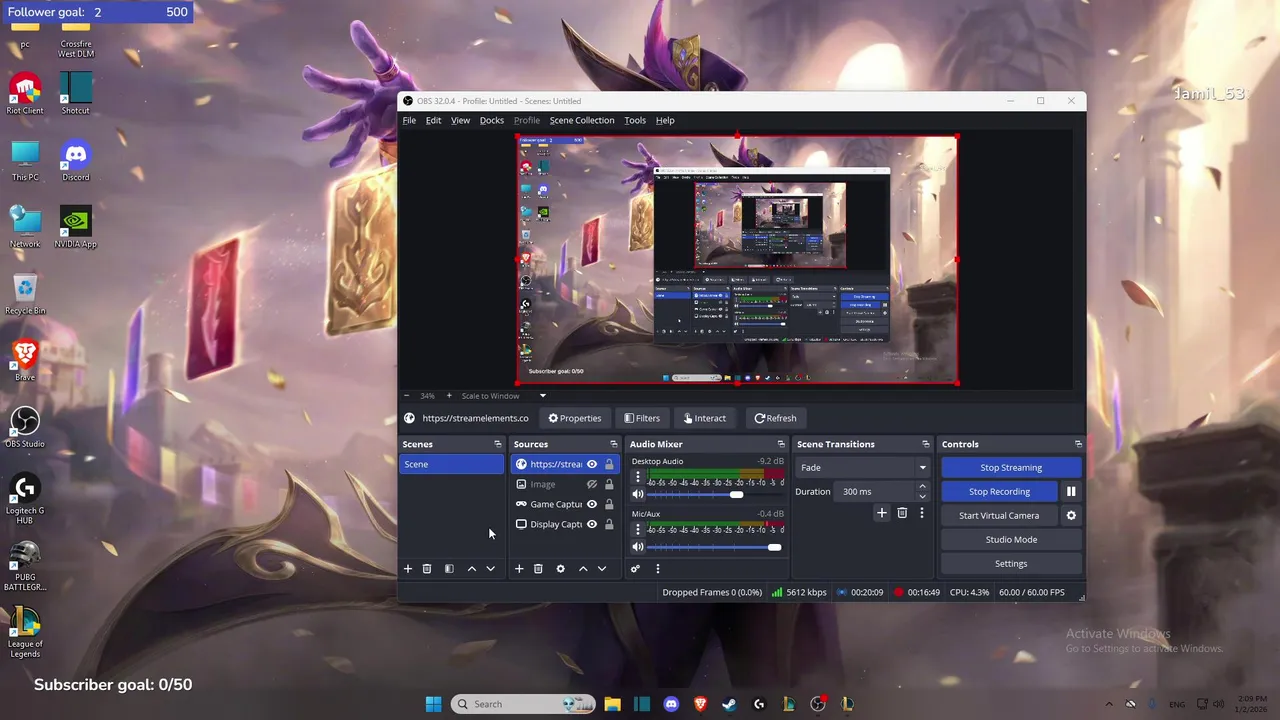This screenshot has width=1280, height=720.
Task: Open advanced audio properties gears icon
Action: [635, 569]
